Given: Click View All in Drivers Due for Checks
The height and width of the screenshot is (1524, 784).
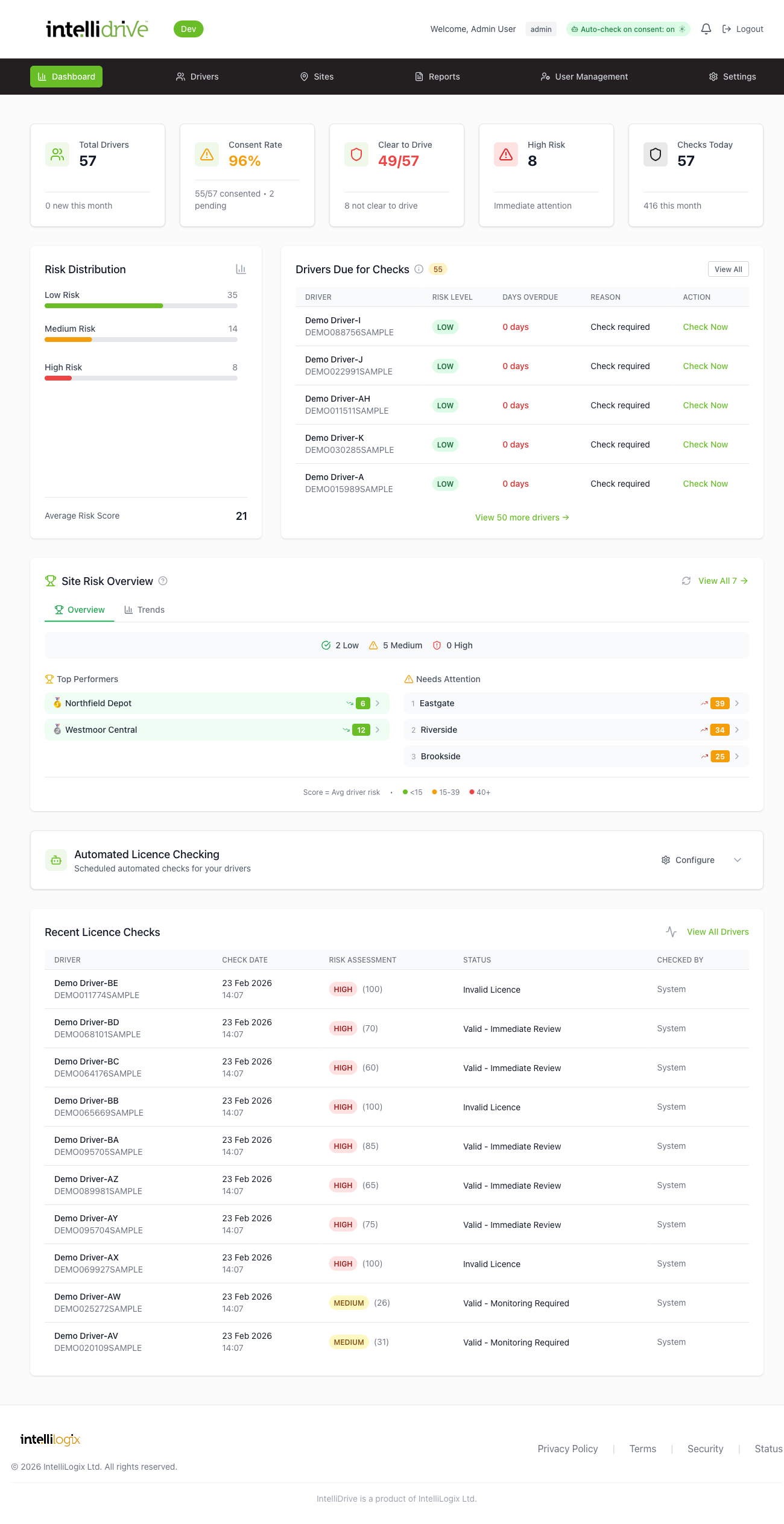Looking at the screenshot, I should (729, 269).
